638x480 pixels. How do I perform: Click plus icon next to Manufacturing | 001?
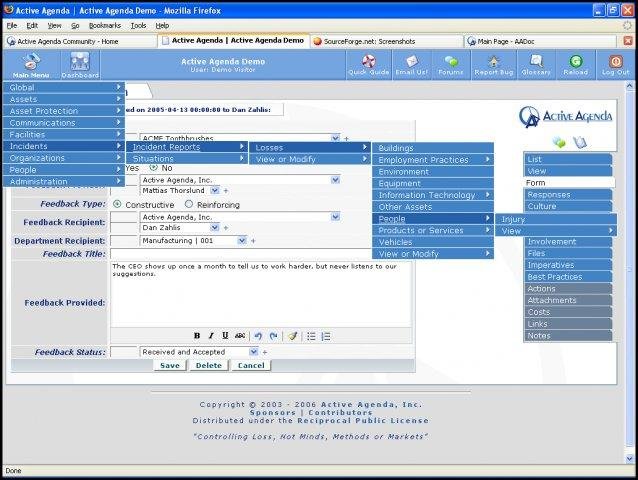click(x=253, y=241)
